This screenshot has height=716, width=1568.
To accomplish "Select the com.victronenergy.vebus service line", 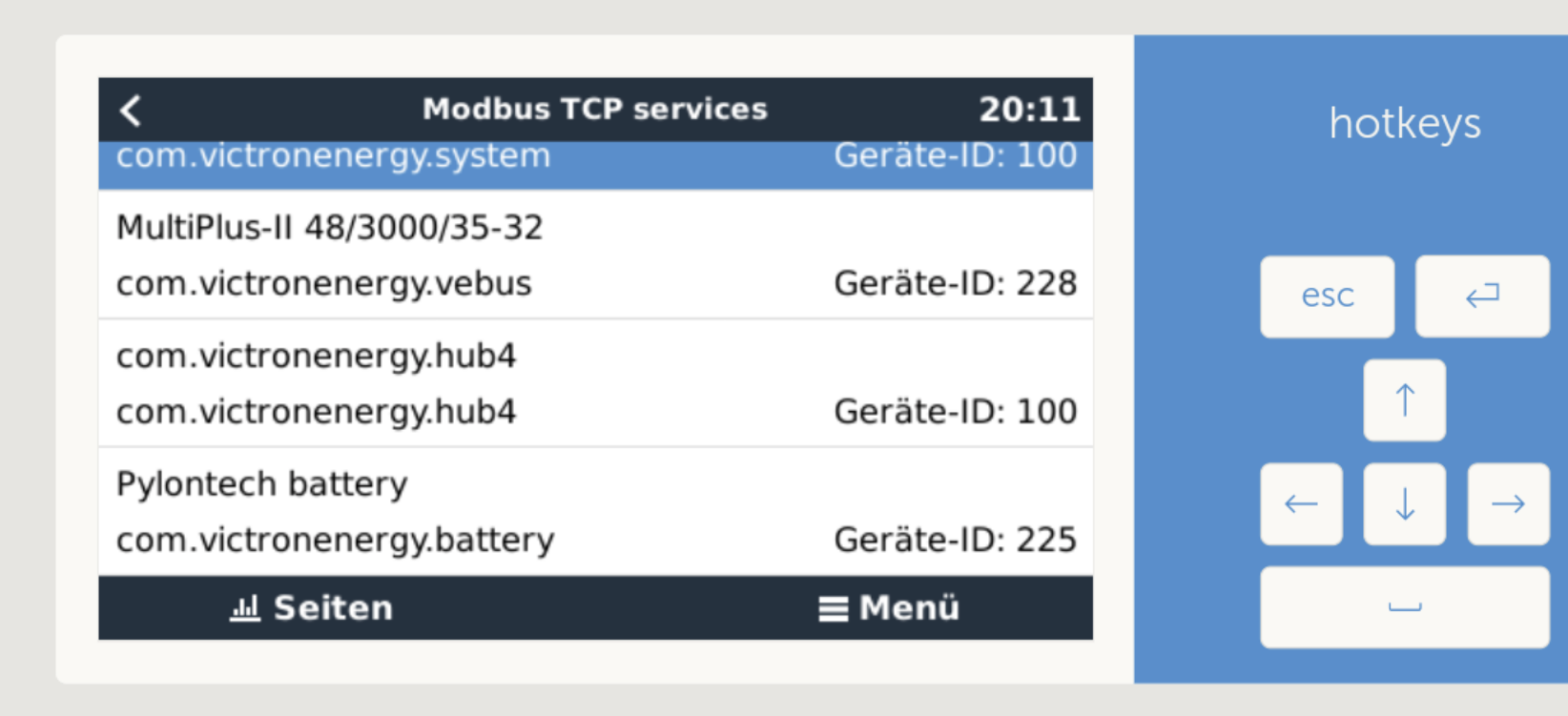I will (324, 284).
